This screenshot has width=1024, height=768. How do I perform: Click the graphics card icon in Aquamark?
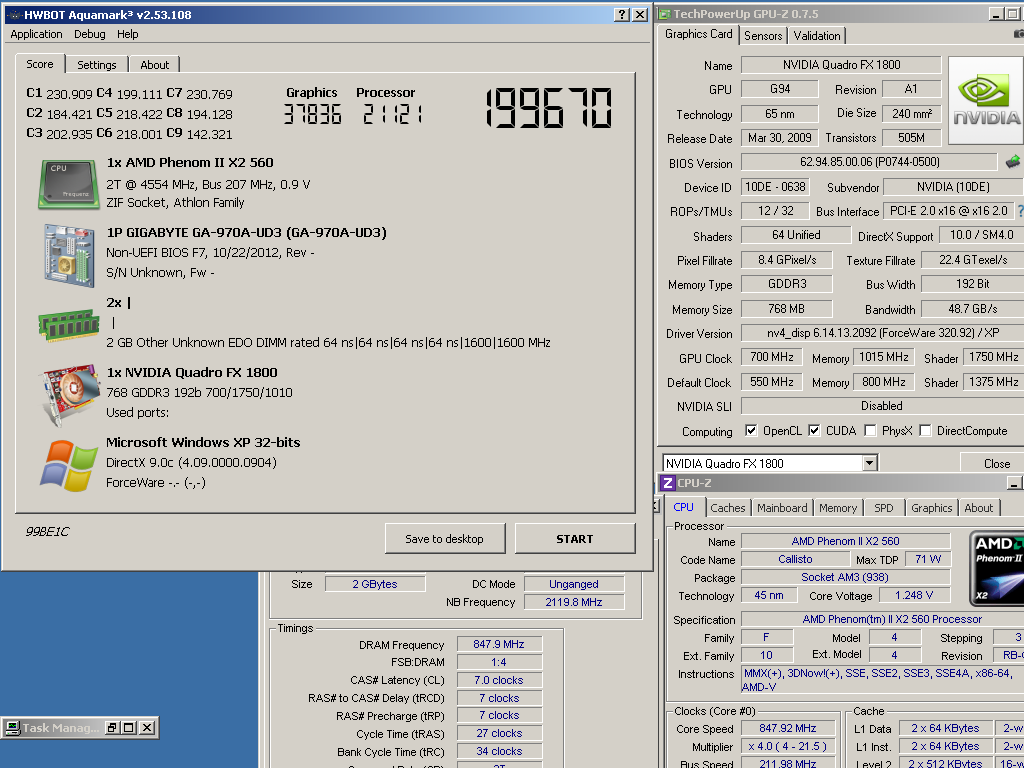(70, 394)
